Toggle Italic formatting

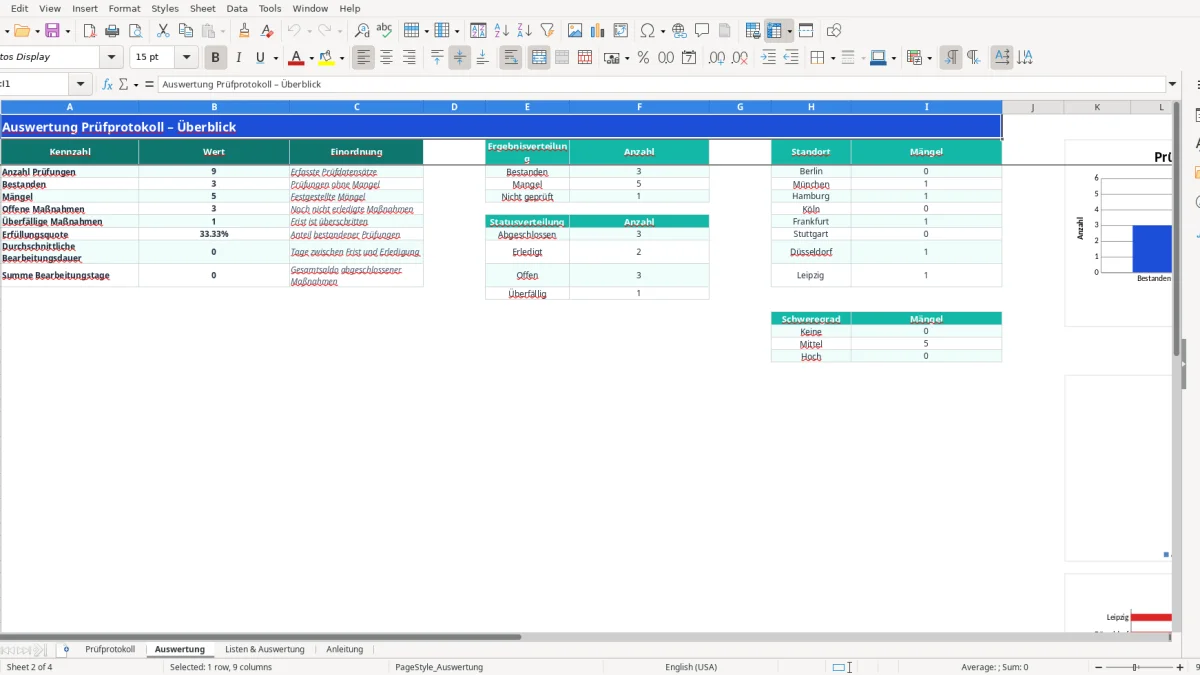238,58
